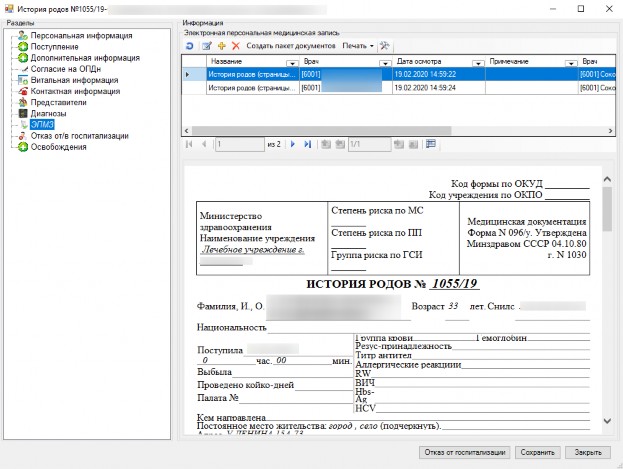This screenshot has width=623, height=469.
Task: Click the horizontal scrollbar of the records grid
Action: pyautogui.click(x=321, y=131)
